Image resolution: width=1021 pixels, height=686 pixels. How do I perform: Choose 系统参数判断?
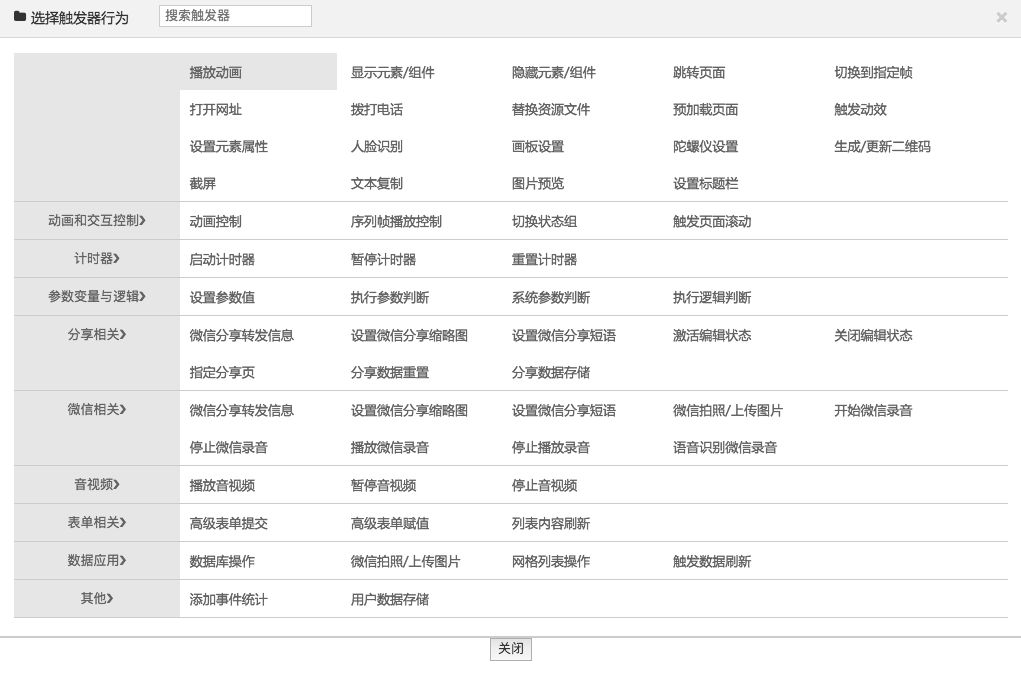[x=551, y=297]
